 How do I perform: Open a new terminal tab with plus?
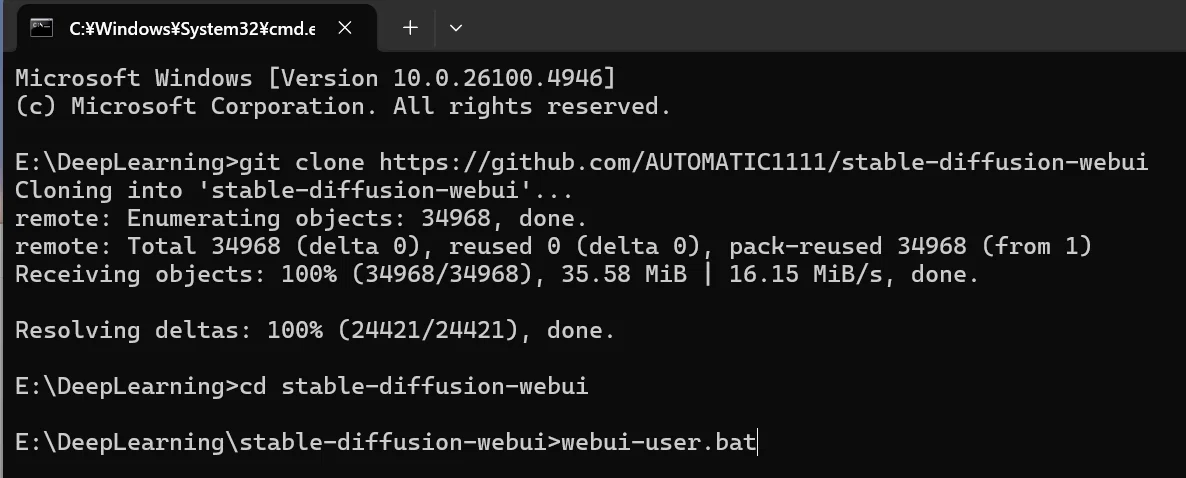(x=410, y=28)
